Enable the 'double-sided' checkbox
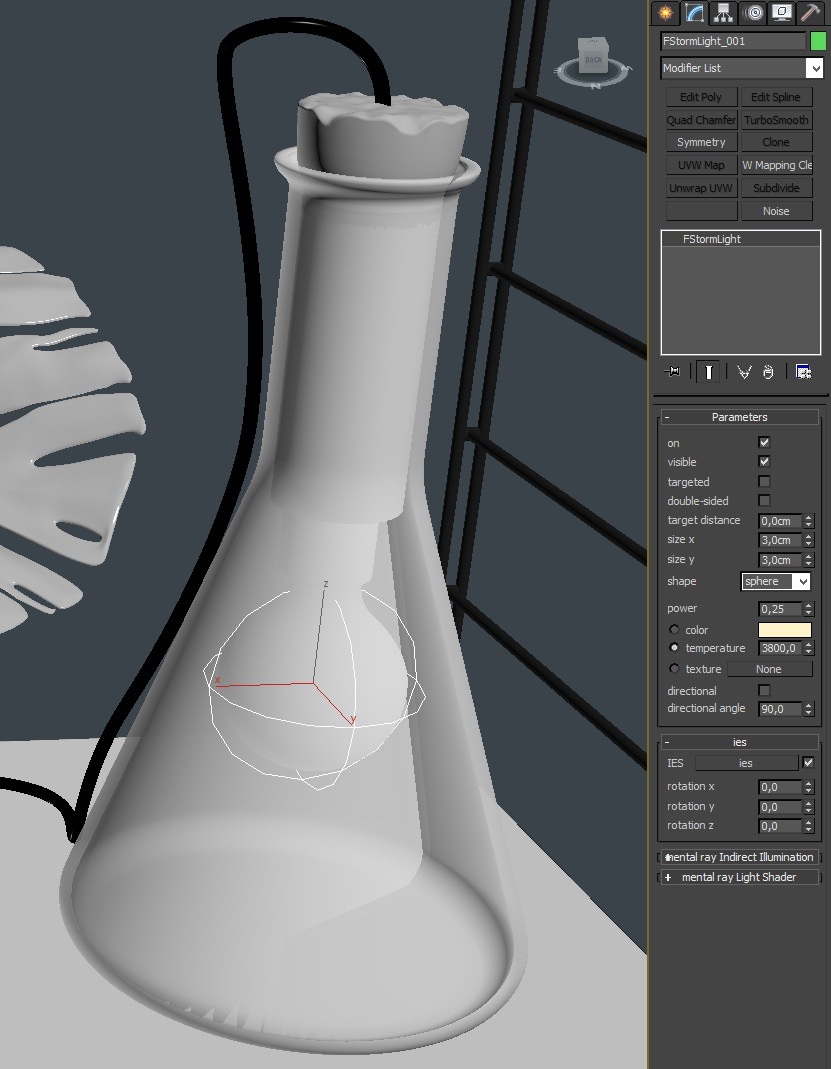This screenshot has width=831, height=1069. pos(764,500)
